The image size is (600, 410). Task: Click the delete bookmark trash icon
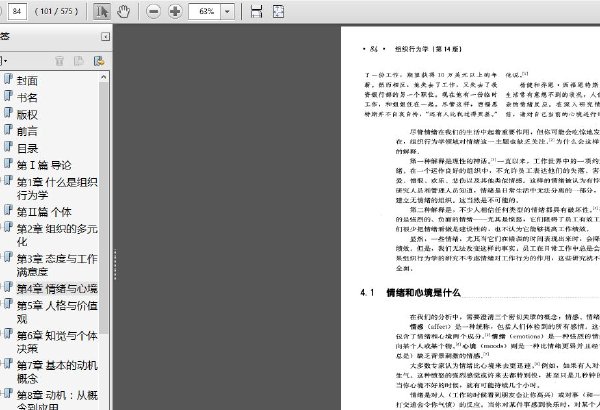pyautogui.click(x=59, y=61)
